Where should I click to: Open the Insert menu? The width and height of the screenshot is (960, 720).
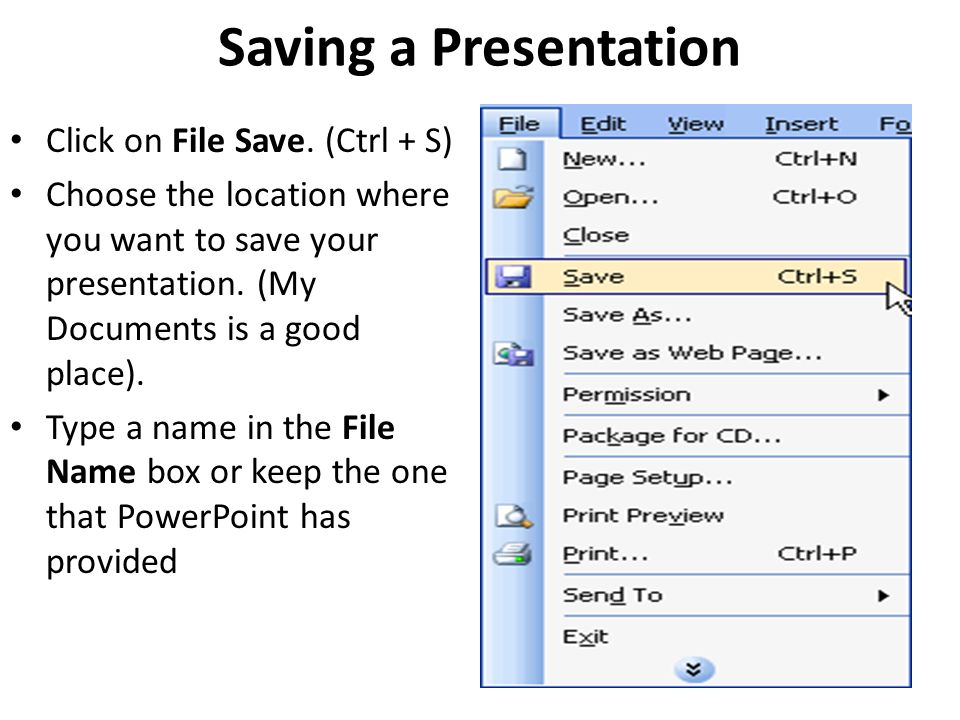tap(801, 124)
